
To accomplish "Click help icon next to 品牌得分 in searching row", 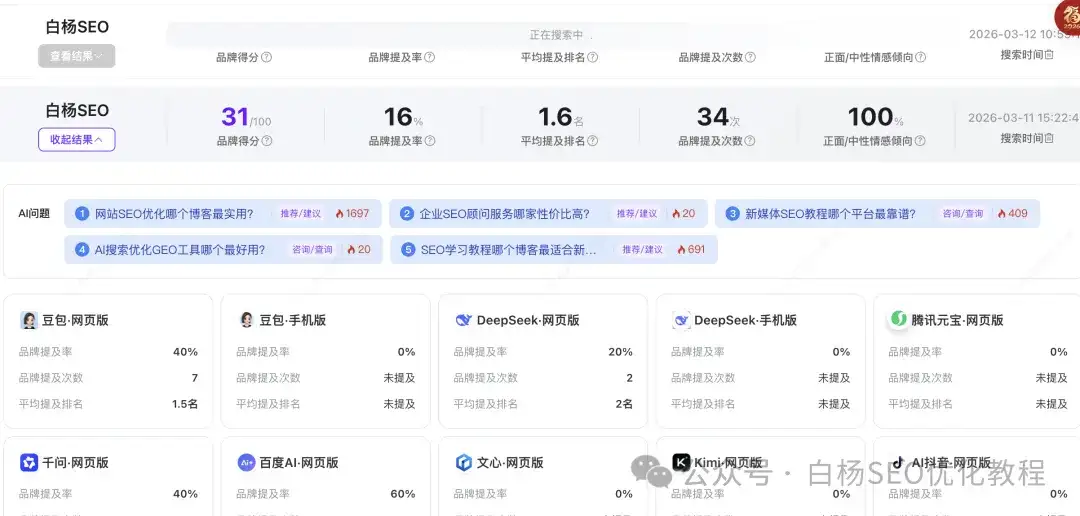I will pos(267,58).
